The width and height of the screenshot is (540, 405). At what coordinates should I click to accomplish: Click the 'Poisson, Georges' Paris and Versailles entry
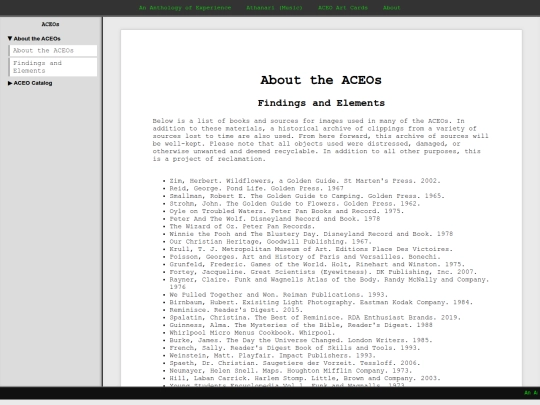click(x=305, y=257)
